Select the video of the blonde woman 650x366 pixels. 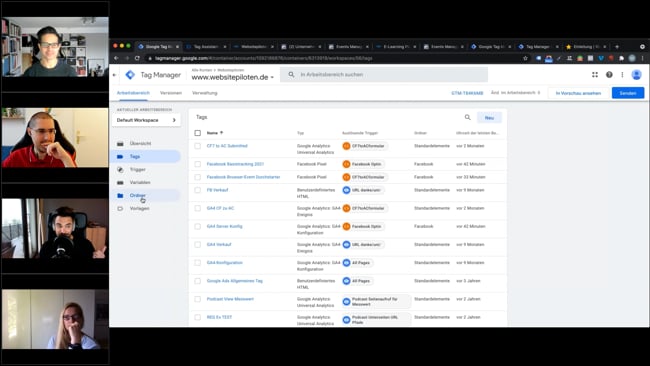(55, 319)
